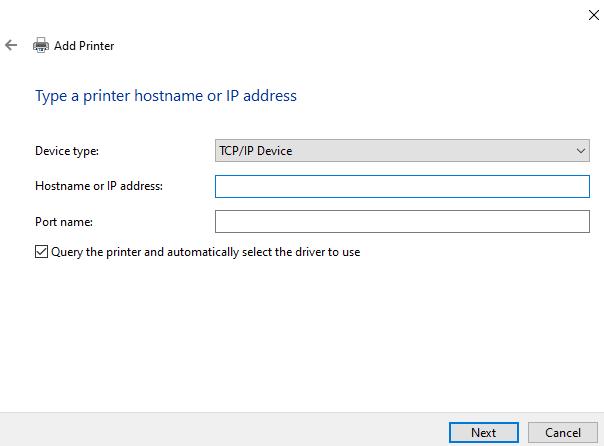Image resolution: width=604 pixels, height=446 pixels.
Task: Open the Device type combo box
Action: 402,151
